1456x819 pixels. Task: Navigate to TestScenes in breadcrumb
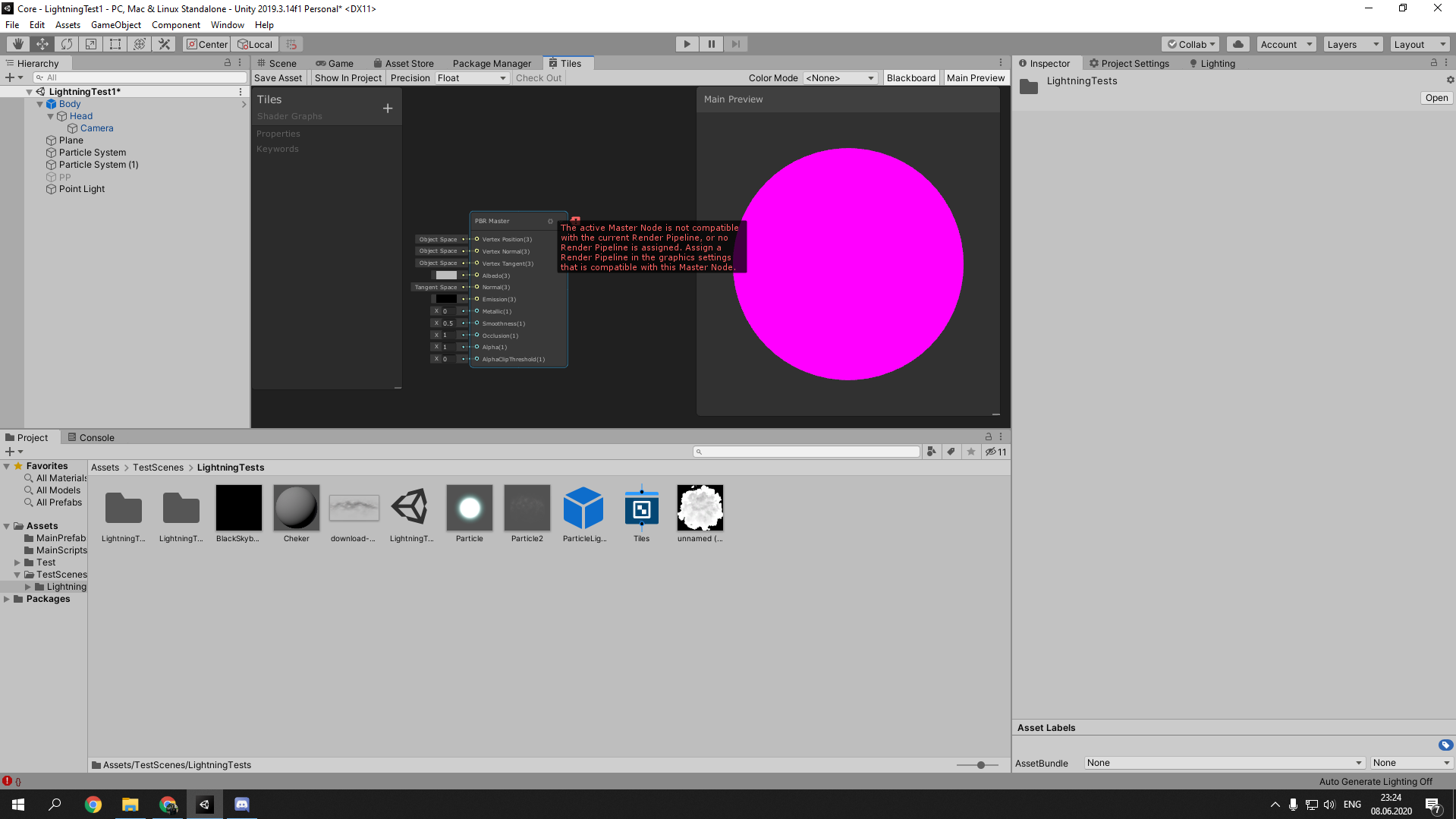click(158, 468)
